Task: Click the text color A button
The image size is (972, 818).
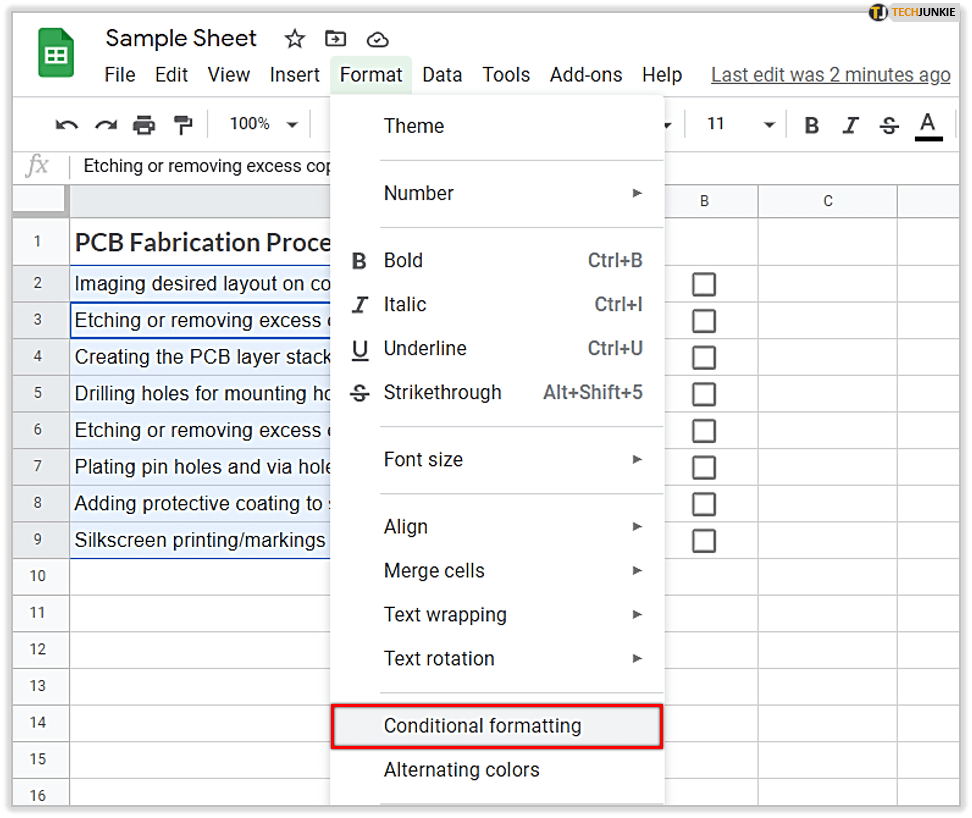Action: coord(928,125)
